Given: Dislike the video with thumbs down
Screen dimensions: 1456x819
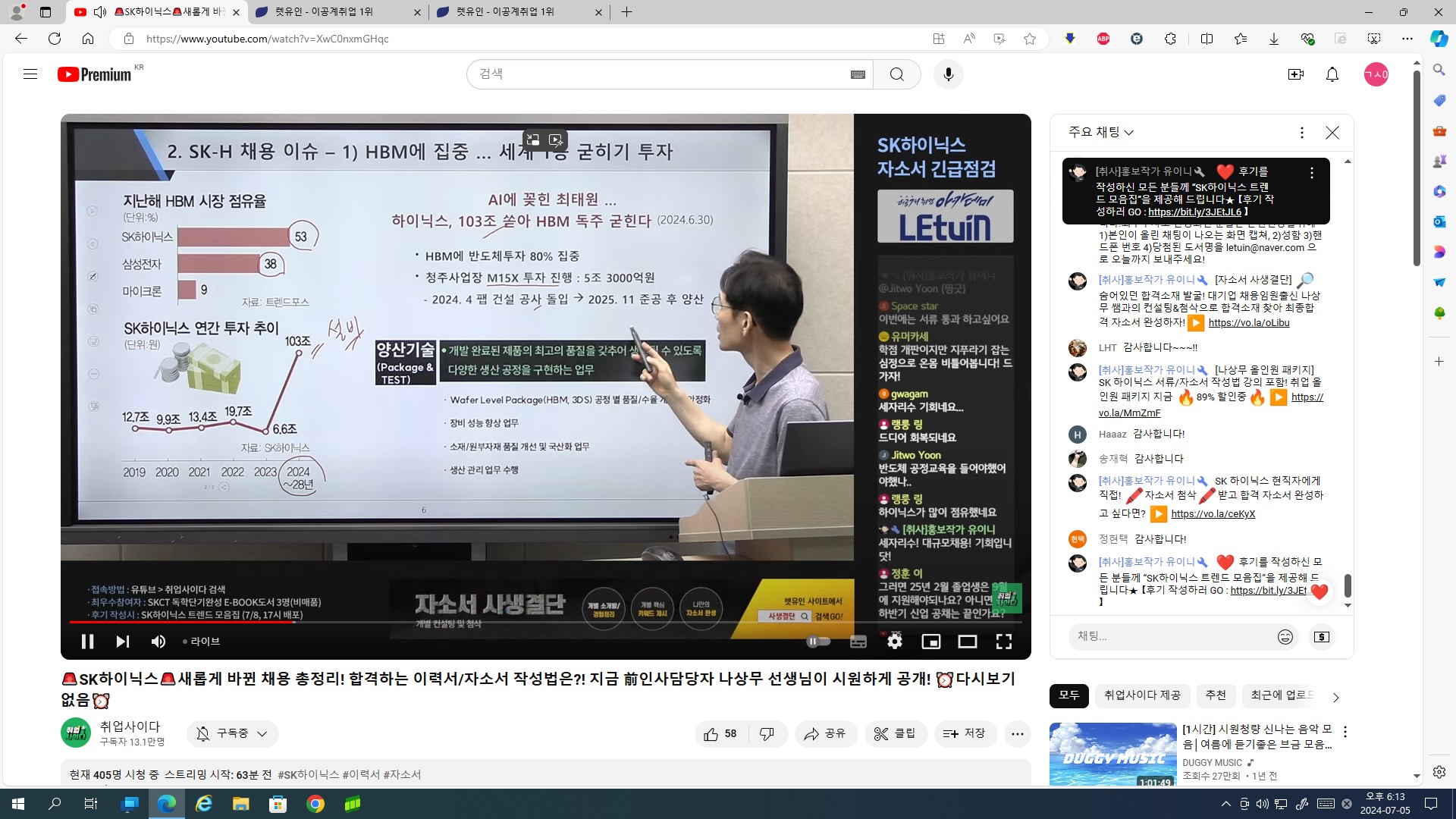Looking at the screenshot, I should pyautogui.click(x=767, y=733).
